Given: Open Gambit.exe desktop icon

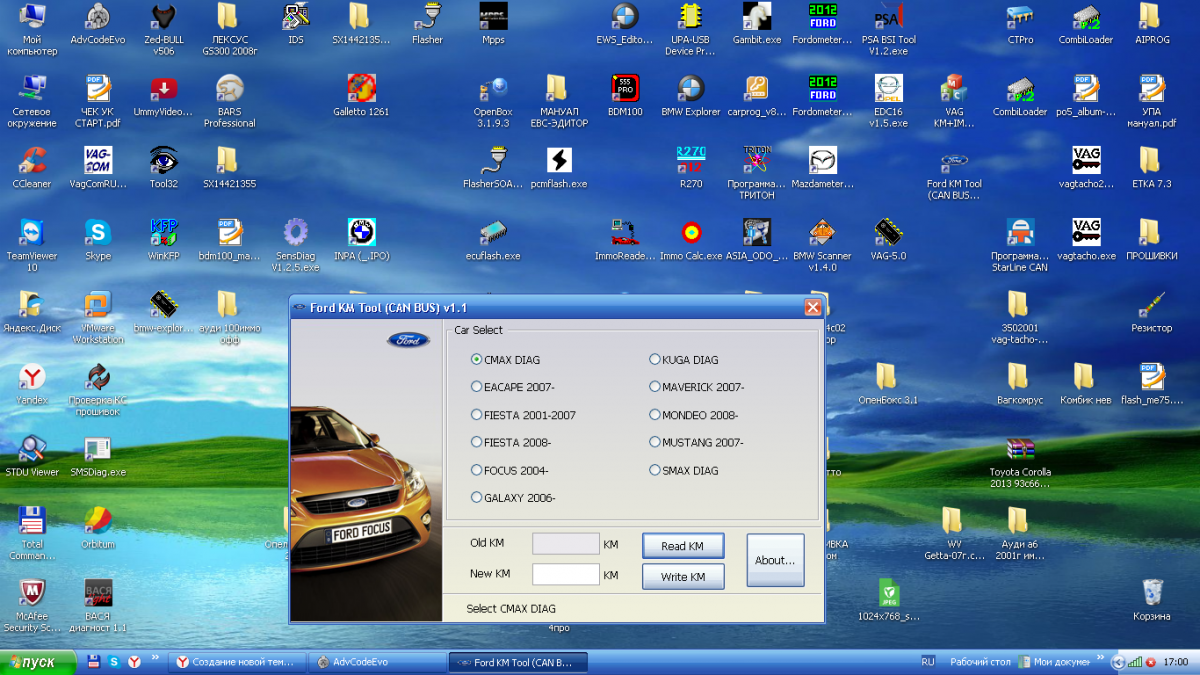Looking at the screenshot, I should click(756, 24).
